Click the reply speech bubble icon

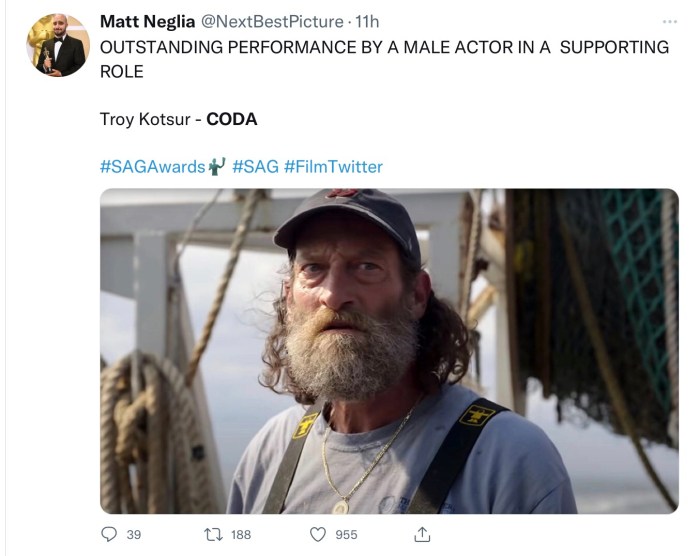pyautogui.click(x=111, y=534)
